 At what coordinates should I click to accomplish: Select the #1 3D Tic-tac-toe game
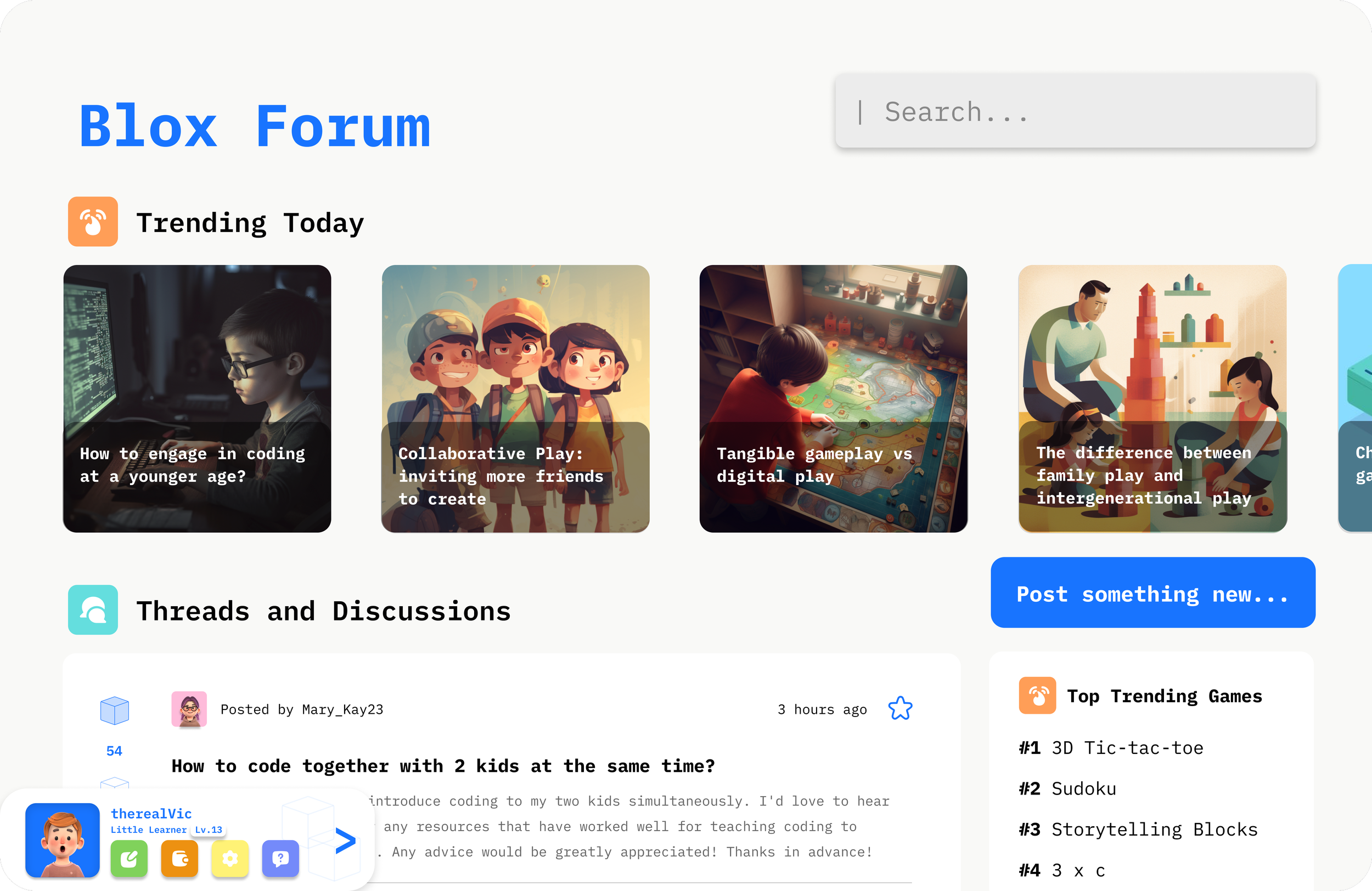coord(1110,747)
